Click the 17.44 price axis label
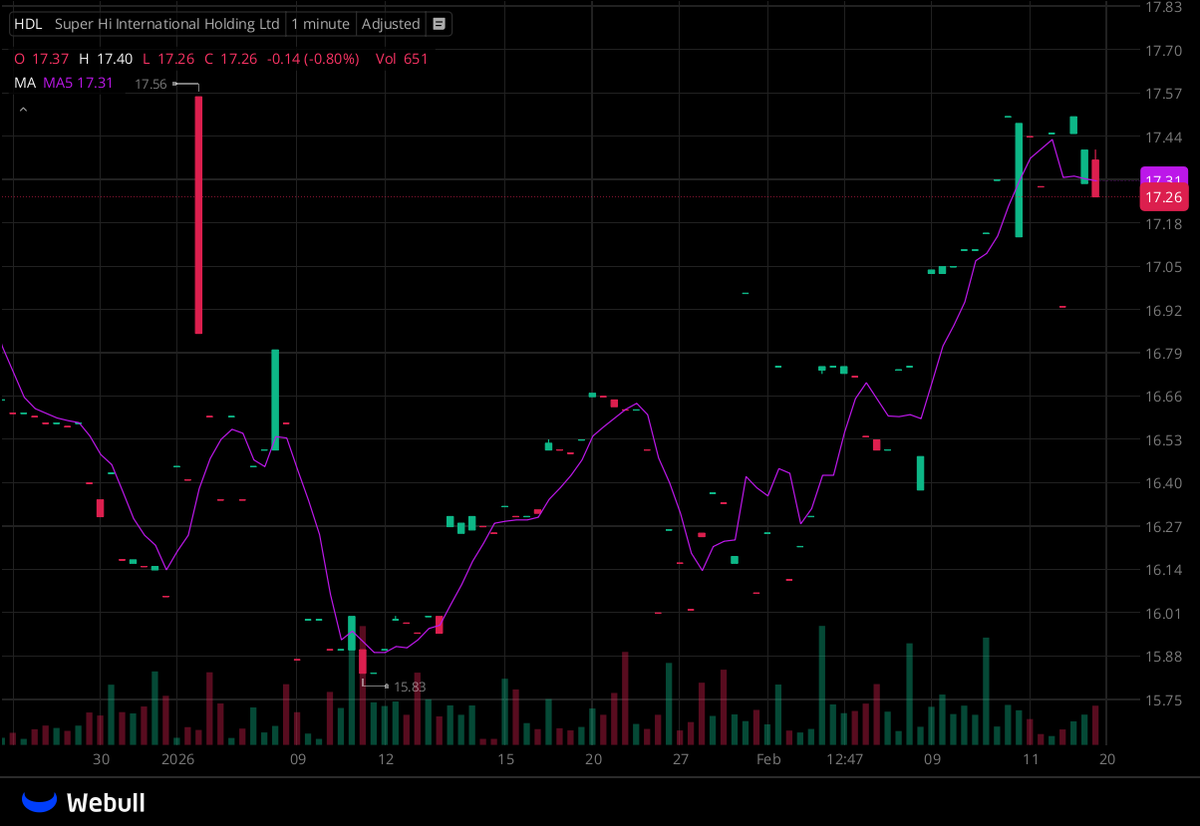 [x=1164, y=137]
